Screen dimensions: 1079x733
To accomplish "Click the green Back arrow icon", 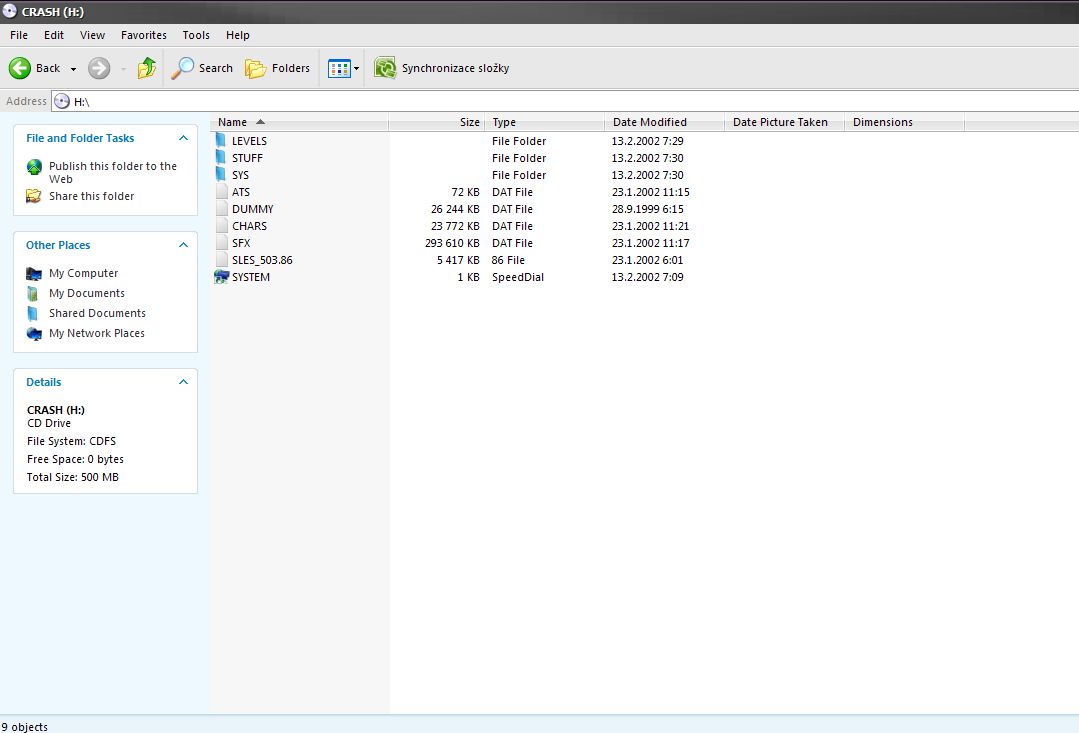I will tap(20, 68).
